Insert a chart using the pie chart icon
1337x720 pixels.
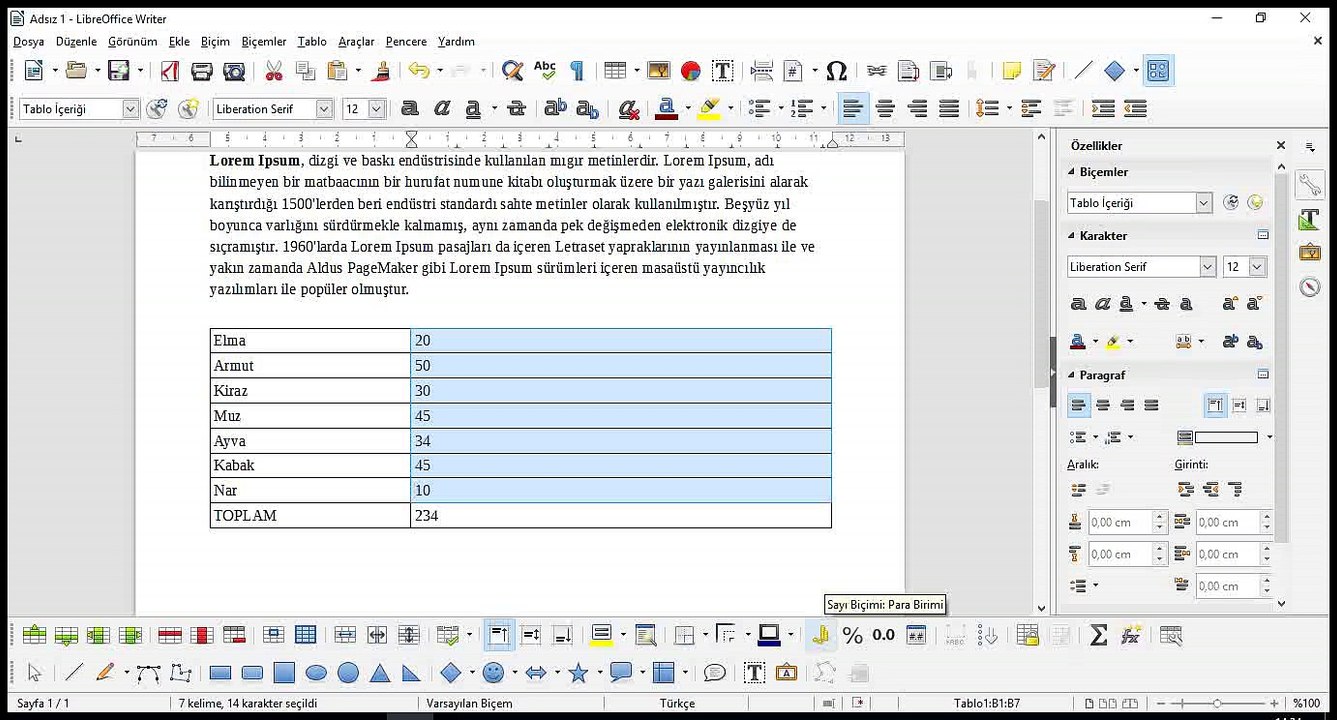coord(690,71)
